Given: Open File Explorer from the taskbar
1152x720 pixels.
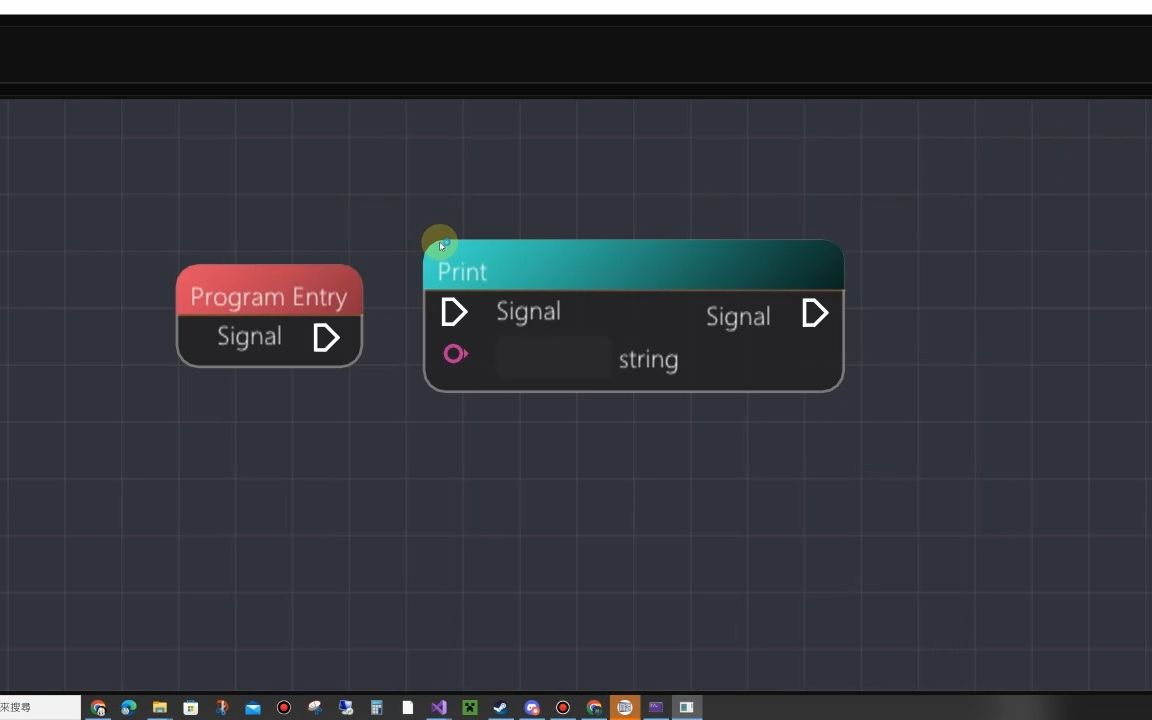Looking at the screenshot, I should (x=159, y=708).
